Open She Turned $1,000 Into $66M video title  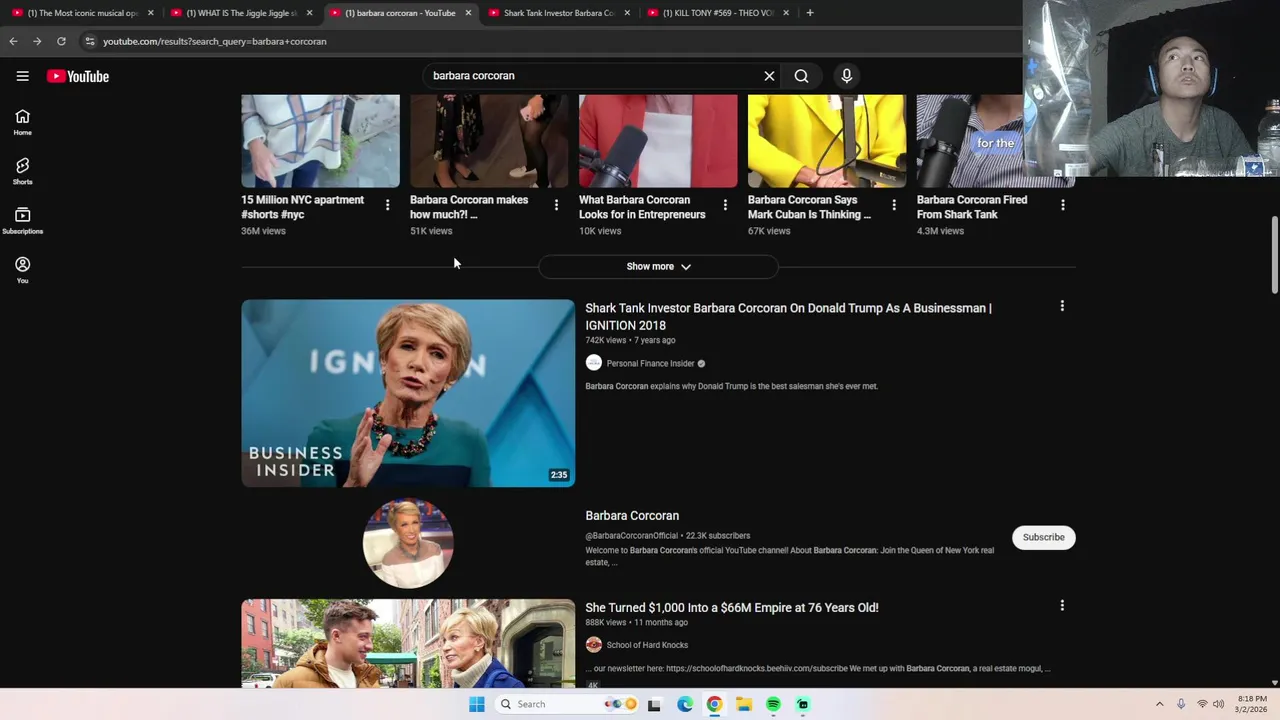[x=732, y=608]
